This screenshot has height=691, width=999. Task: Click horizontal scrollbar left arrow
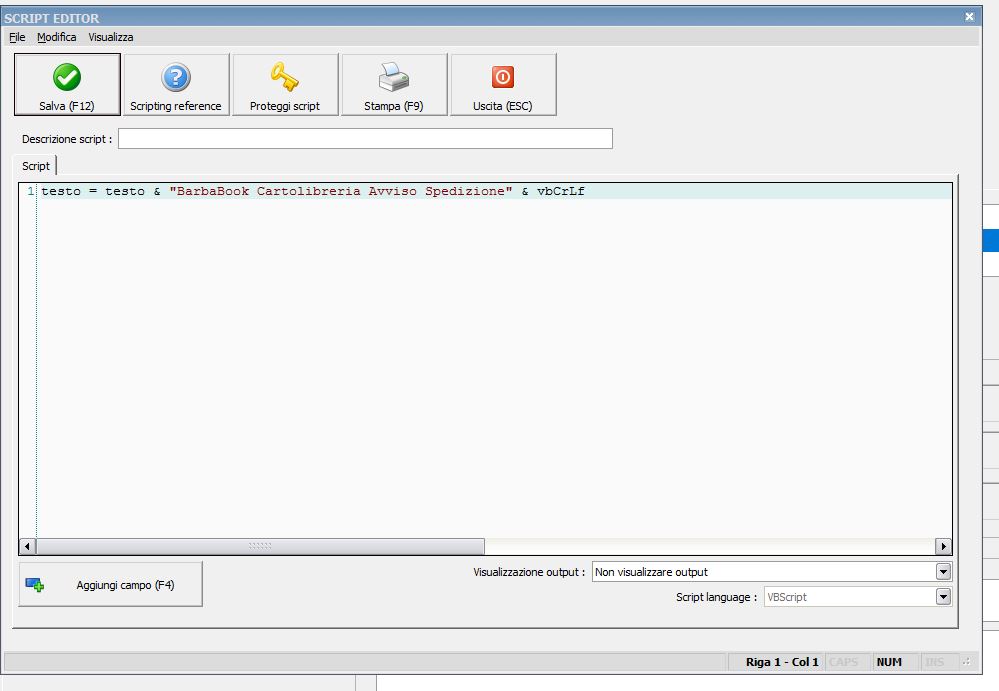27,546
